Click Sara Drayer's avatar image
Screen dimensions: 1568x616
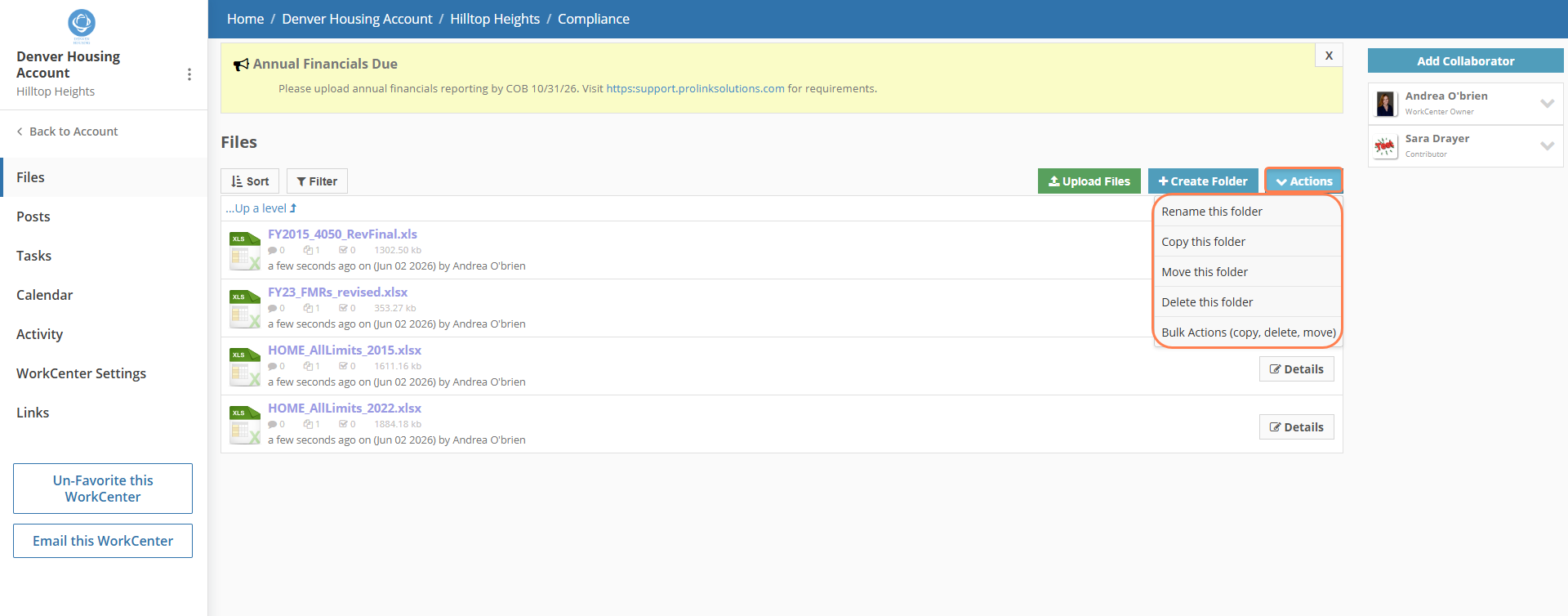(x=1386, y=146)
